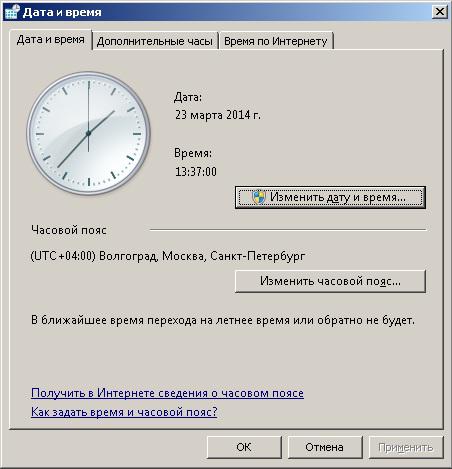Select the Дата и время tab

tap(50, 40)
